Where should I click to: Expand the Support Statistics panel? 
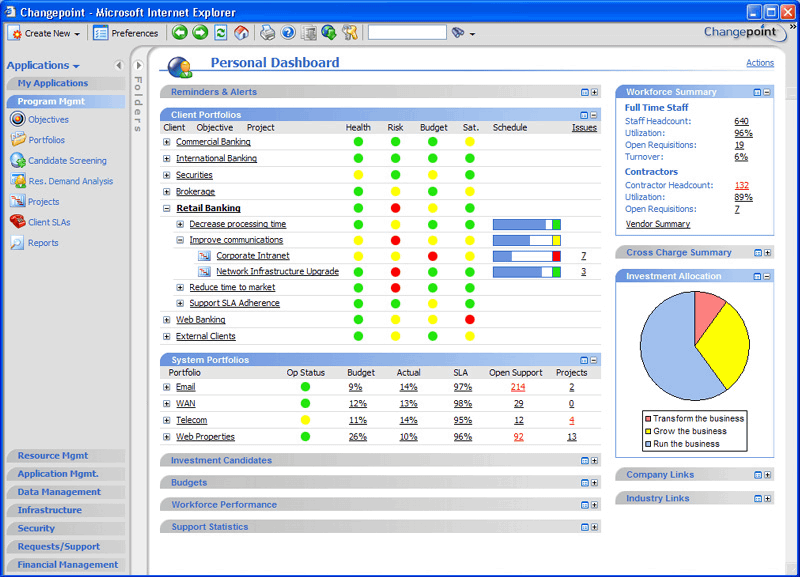pos(594,527)
